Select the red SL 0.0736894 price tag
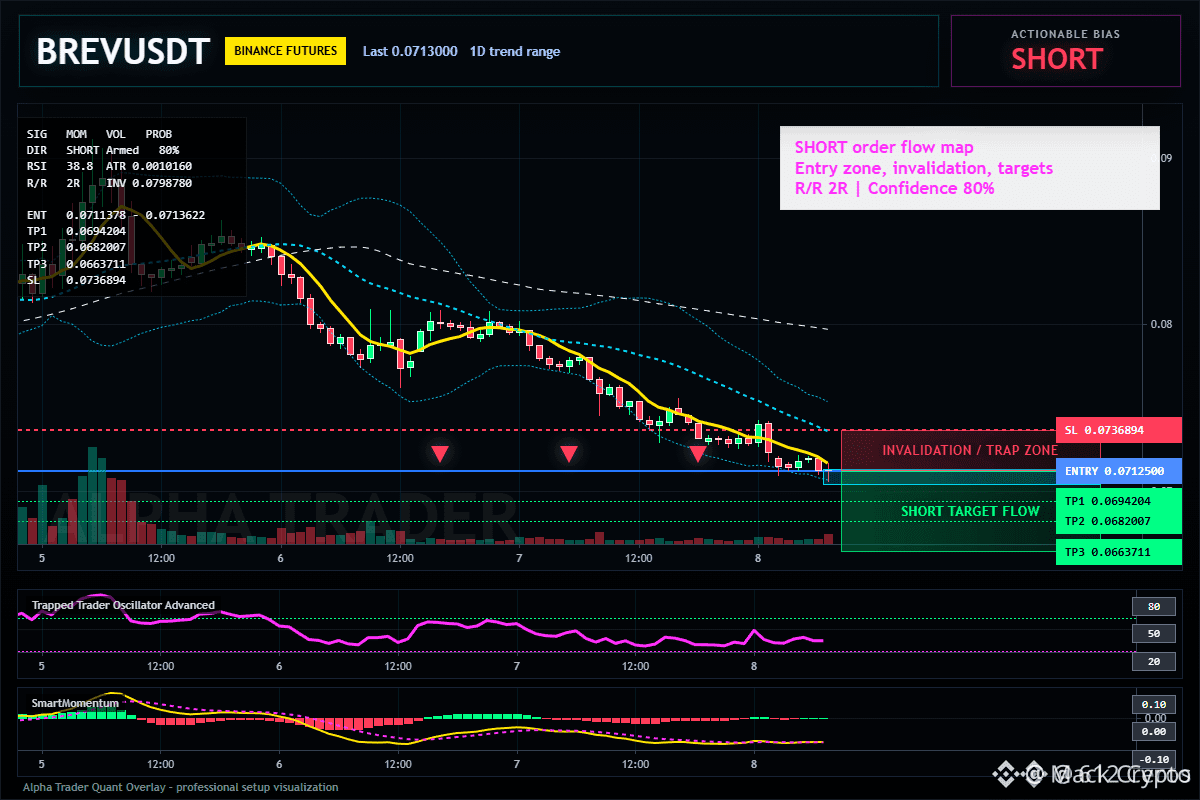Screen dimensions: 1200x800 pyautogui.click(x=1119, y=430)
